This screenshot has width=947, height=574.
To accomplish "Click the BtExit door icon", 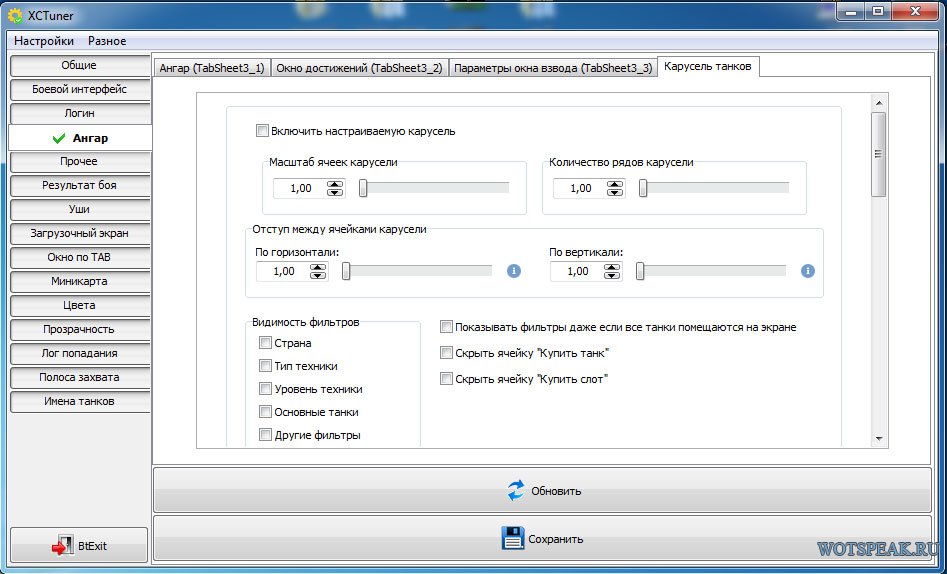I will pos(62,546).
